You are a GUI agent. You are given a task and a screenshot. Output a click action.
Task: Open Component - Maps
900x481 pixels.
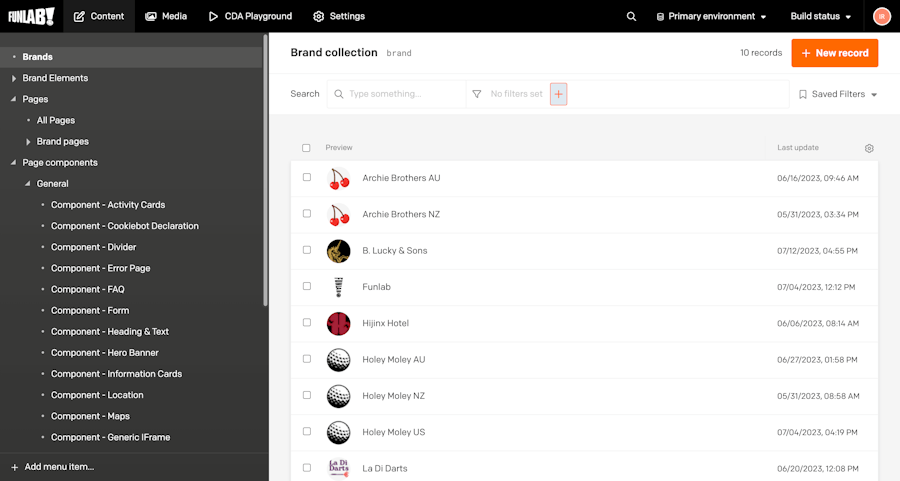[x=90, y=416]
